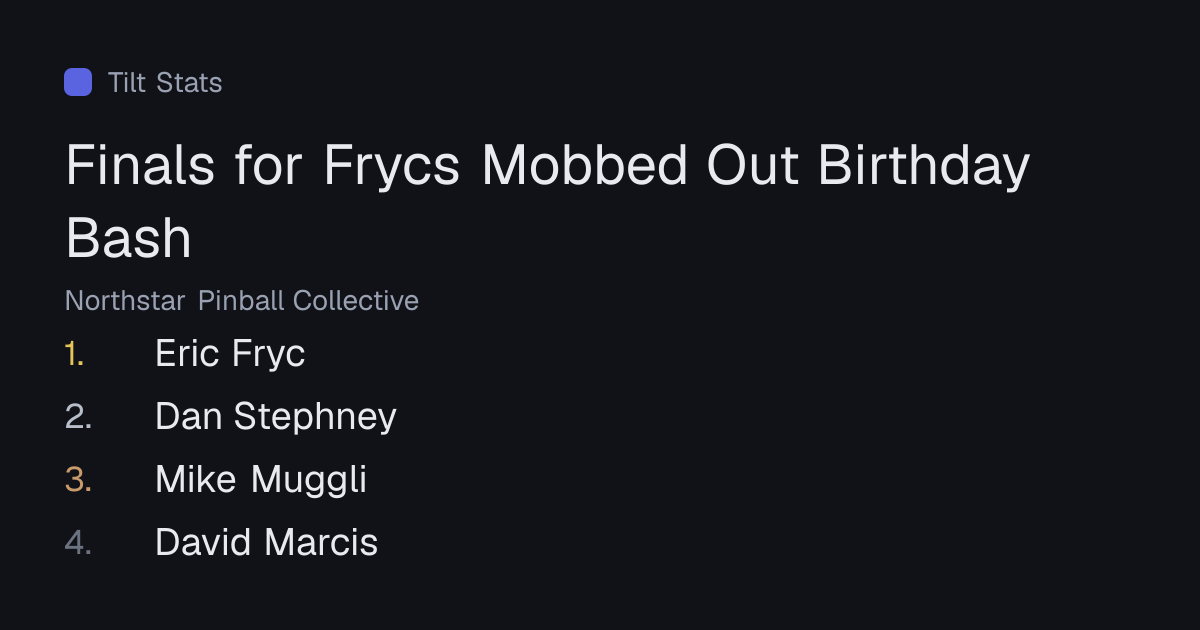Click the purple Tilt Stats logo square
Image resolution: width=1200 pixels, height=630 pixels.
pyautogui.click(x=78, y=82)
